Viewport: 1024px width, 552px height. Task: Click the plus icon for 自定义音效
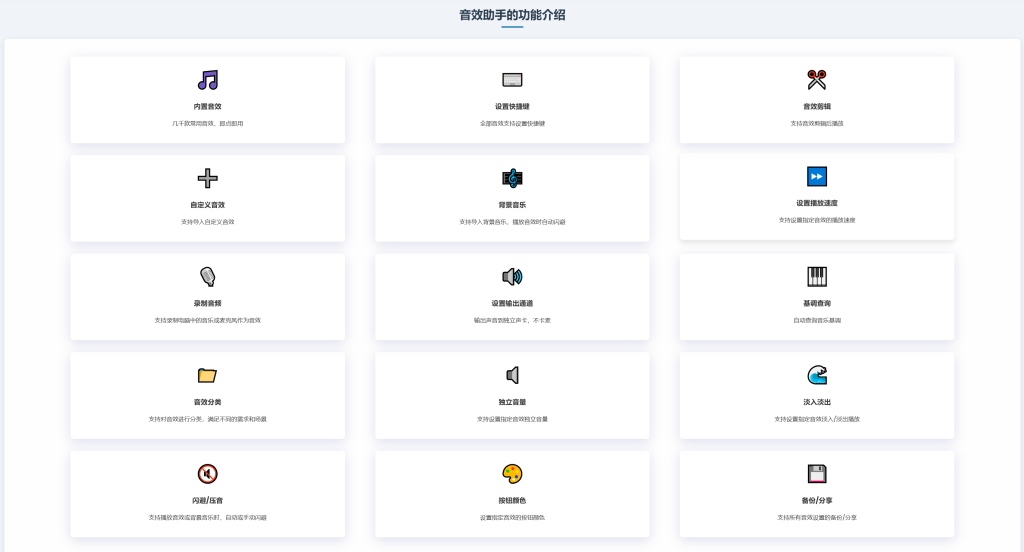[x=207, y=178]
